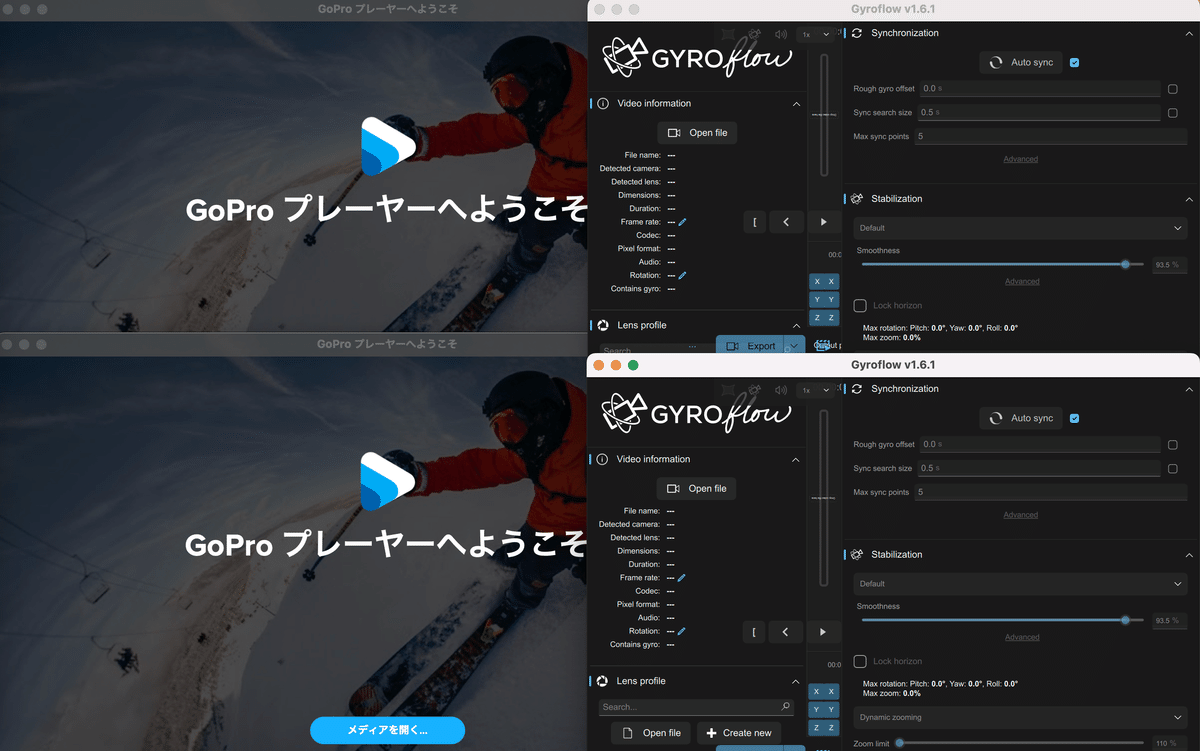Click Create new in the Lens profile panel
Image resolution: width=1200 pixels, height=751 pixels.
coord(739,732)
